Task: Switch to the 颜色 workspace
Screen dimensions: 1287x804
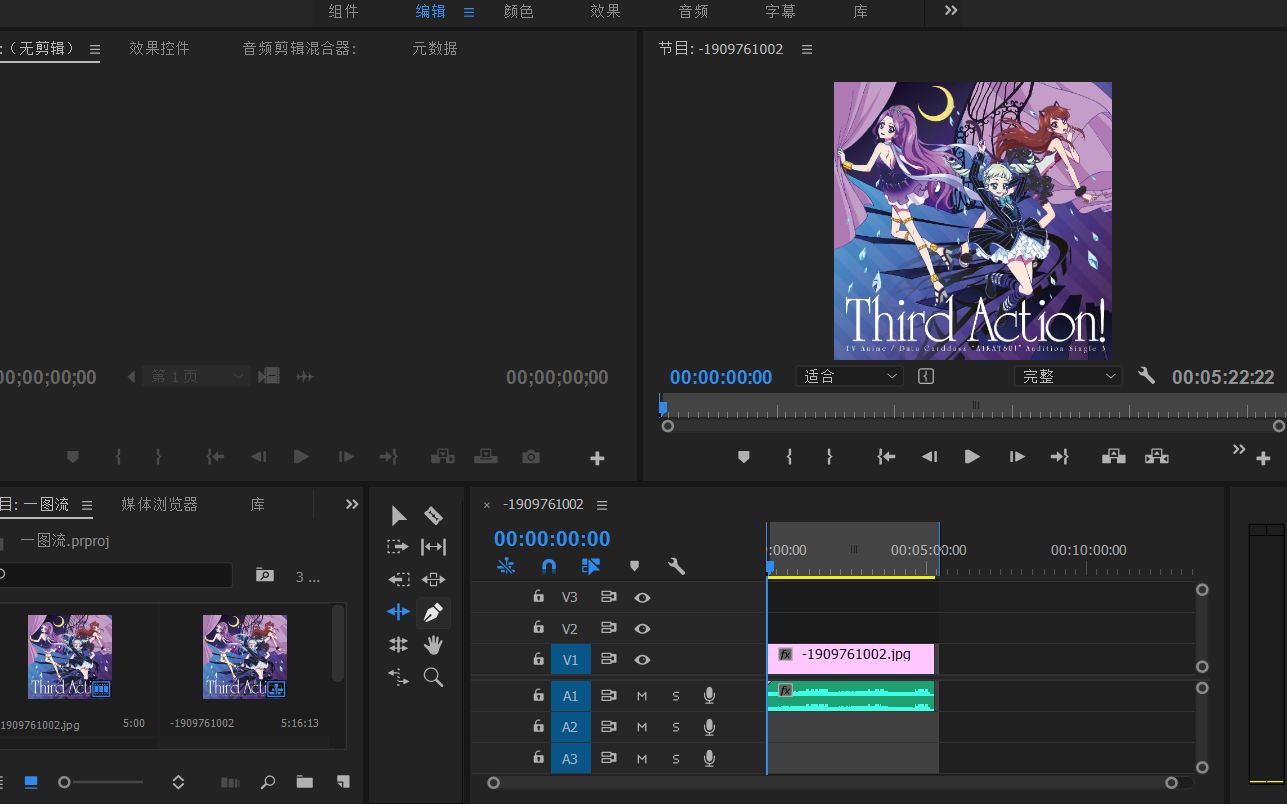Action: [x=519, y=11]
